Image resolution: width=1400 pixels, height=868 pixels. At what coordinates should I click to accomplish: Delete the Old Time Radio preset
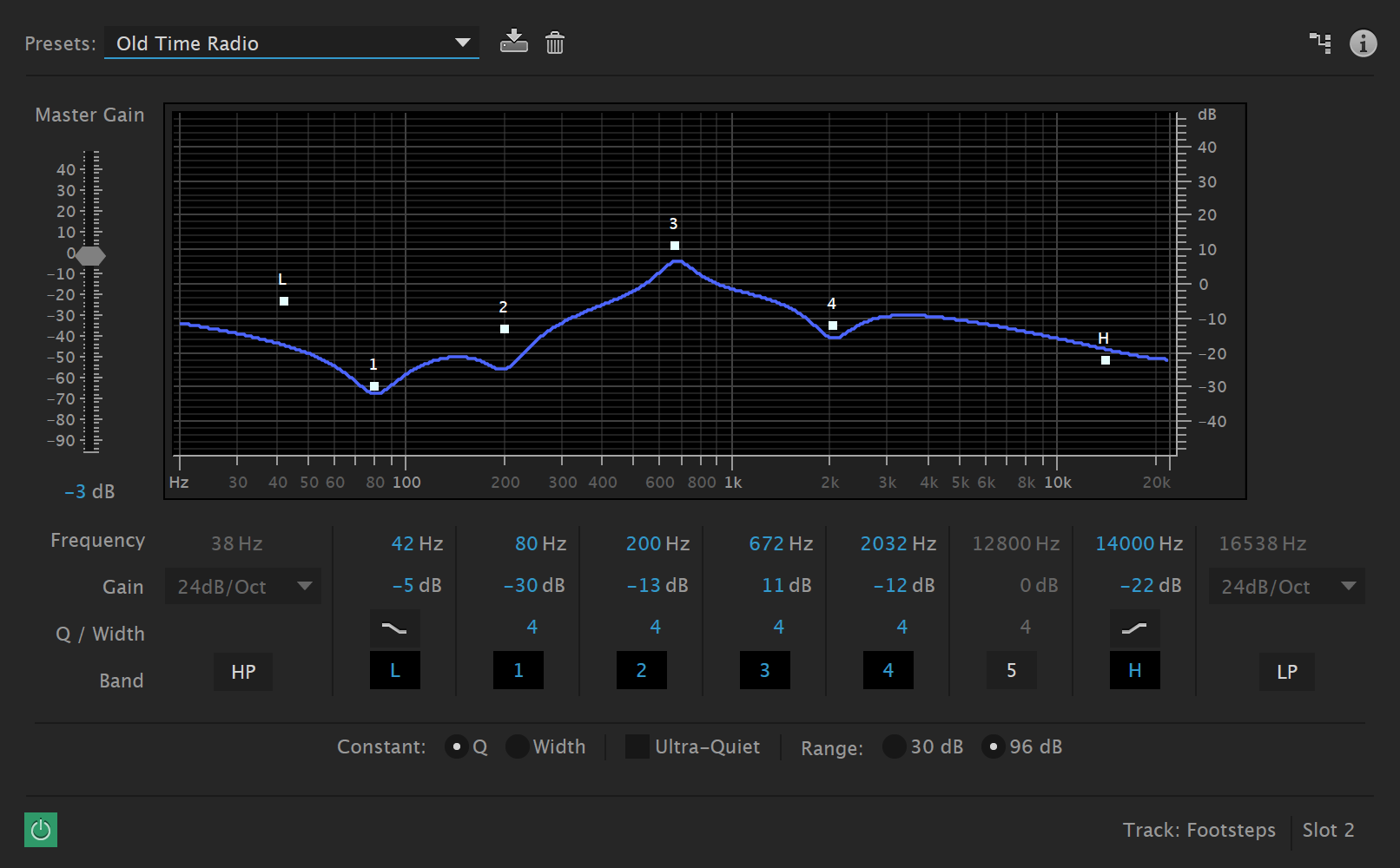click(555, 43)
